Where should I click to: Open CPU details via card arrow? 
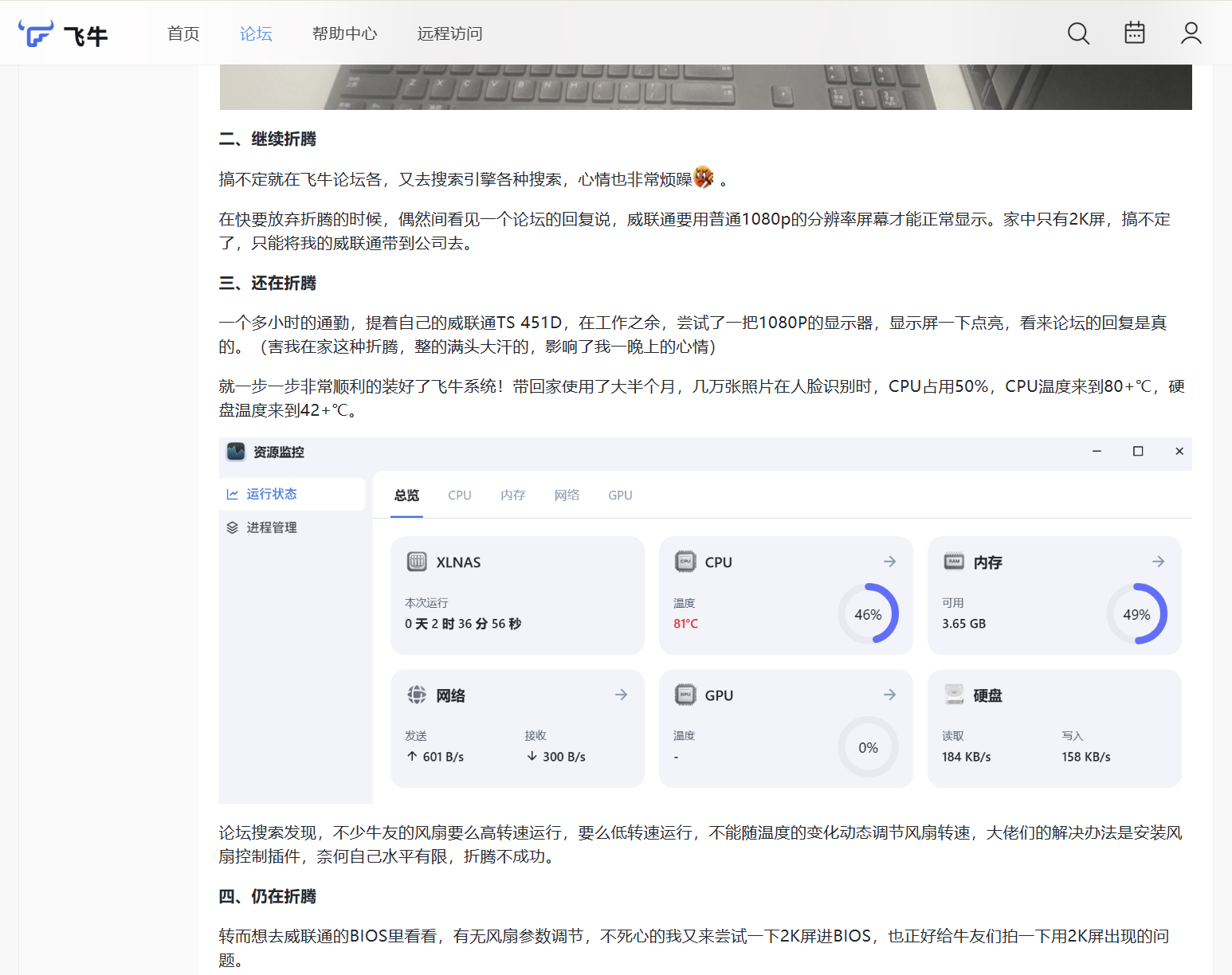889,562
